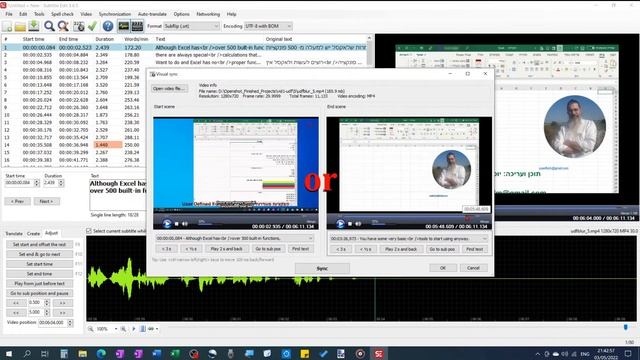Toggle the waveform display toolbar icon
640x360 pixels.
click(x=123, y=26)
